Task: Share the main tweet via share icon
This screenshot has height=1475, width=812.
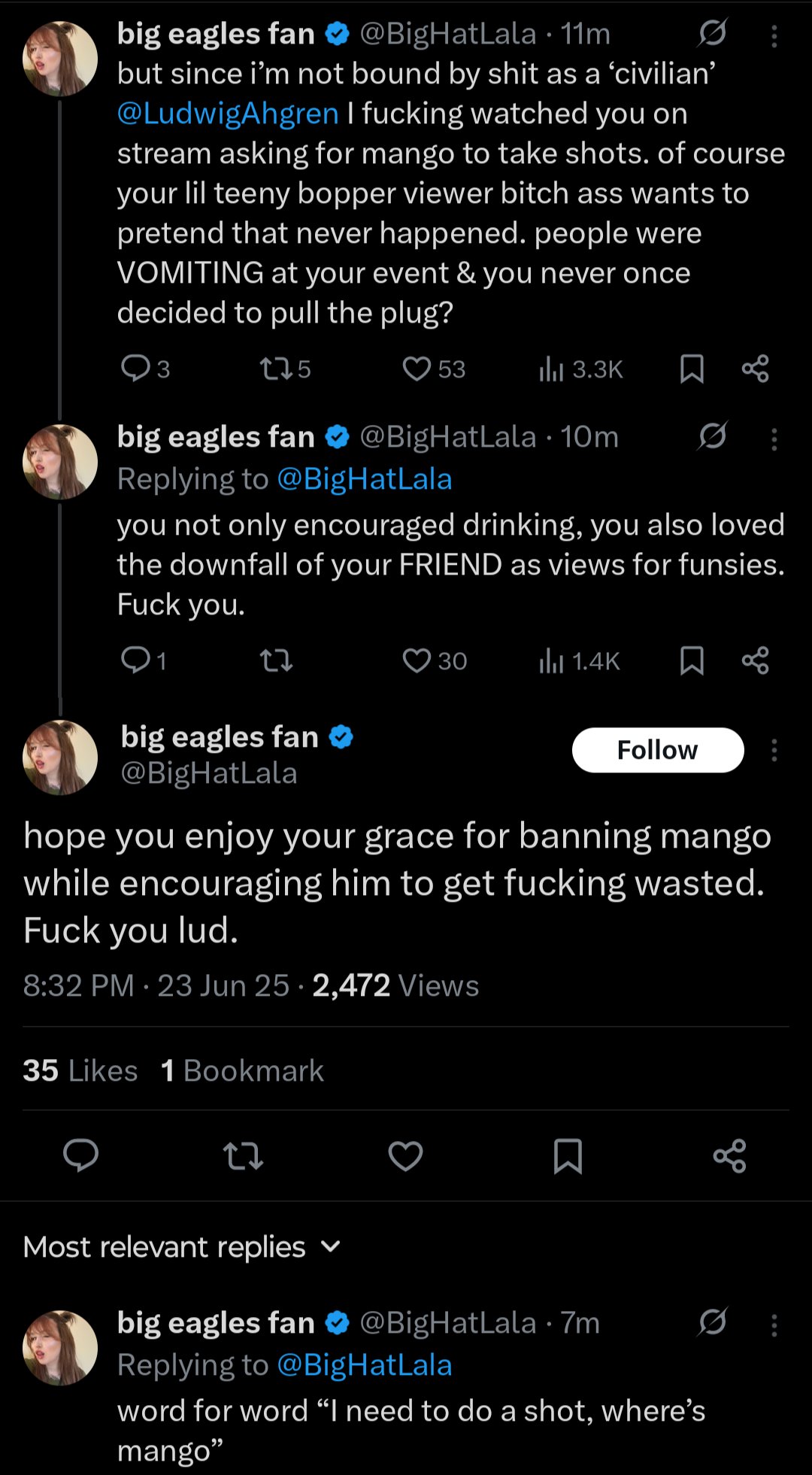Action: [x=729, y=1156]
